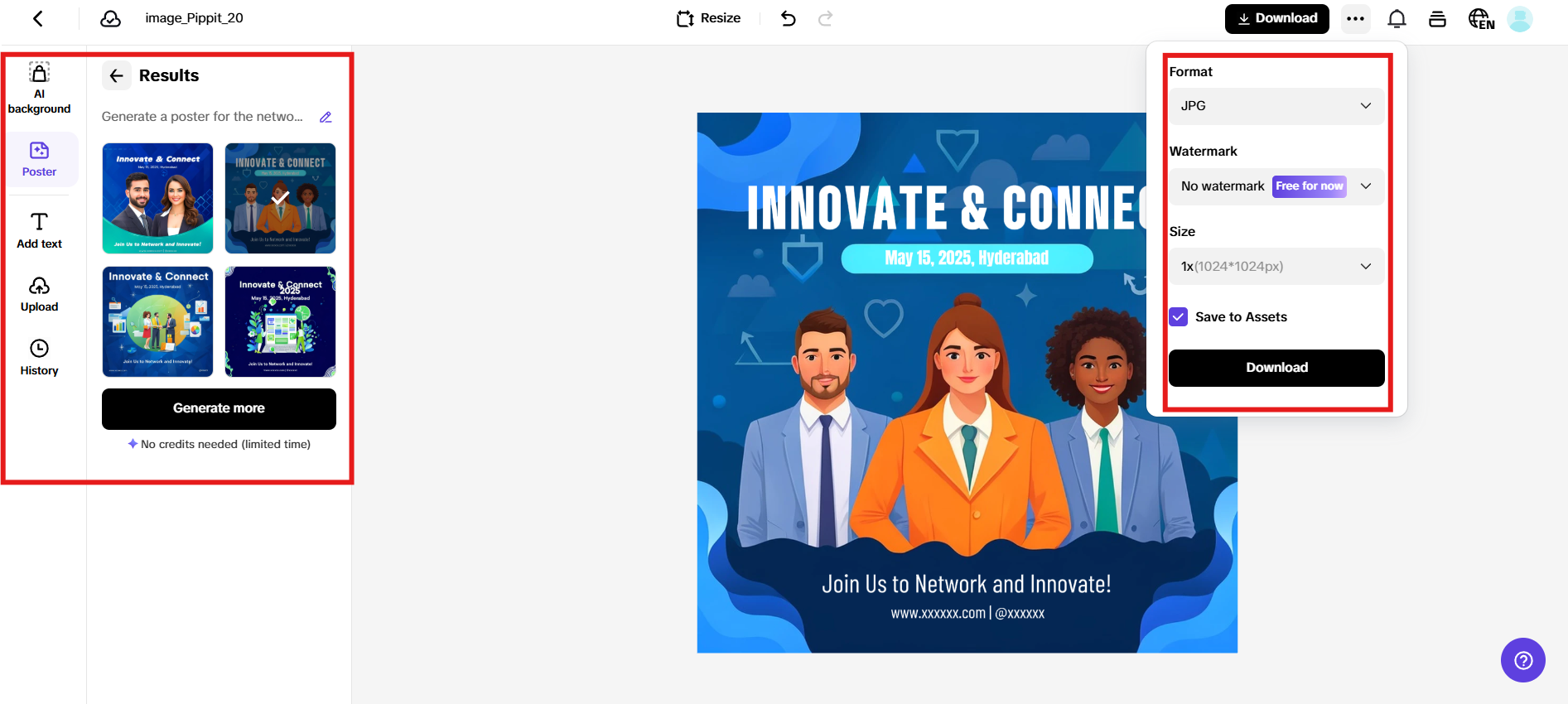Edit the poster prompt with the pencil icon
Screen dimensions: 1568x704
(x=326, y=117)
